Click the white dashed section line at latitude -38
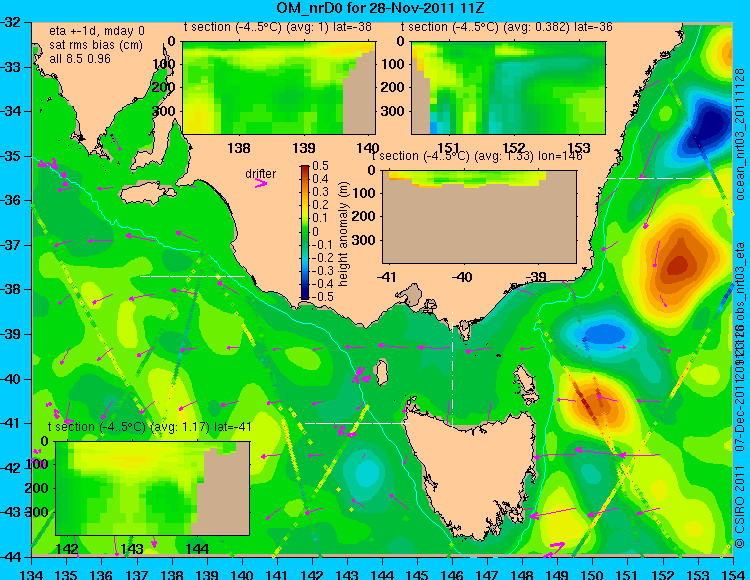The width and height of the screenshot is (750, 580). (x=192, y=276)
